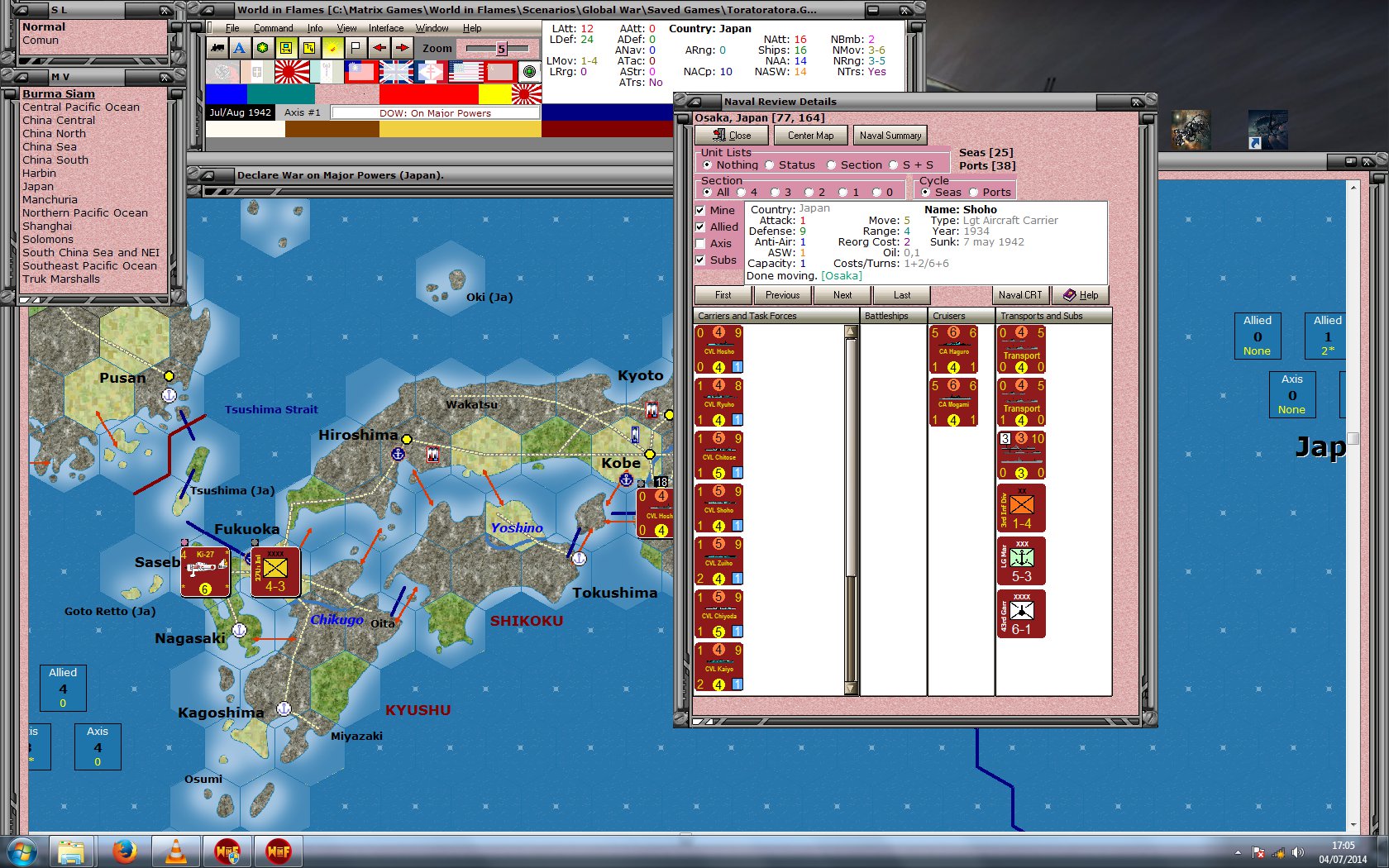The width and height of the screenshot is (1389, 868).
Task: Click the DOW: On Major Powers field
Action: tap(435, 113)
